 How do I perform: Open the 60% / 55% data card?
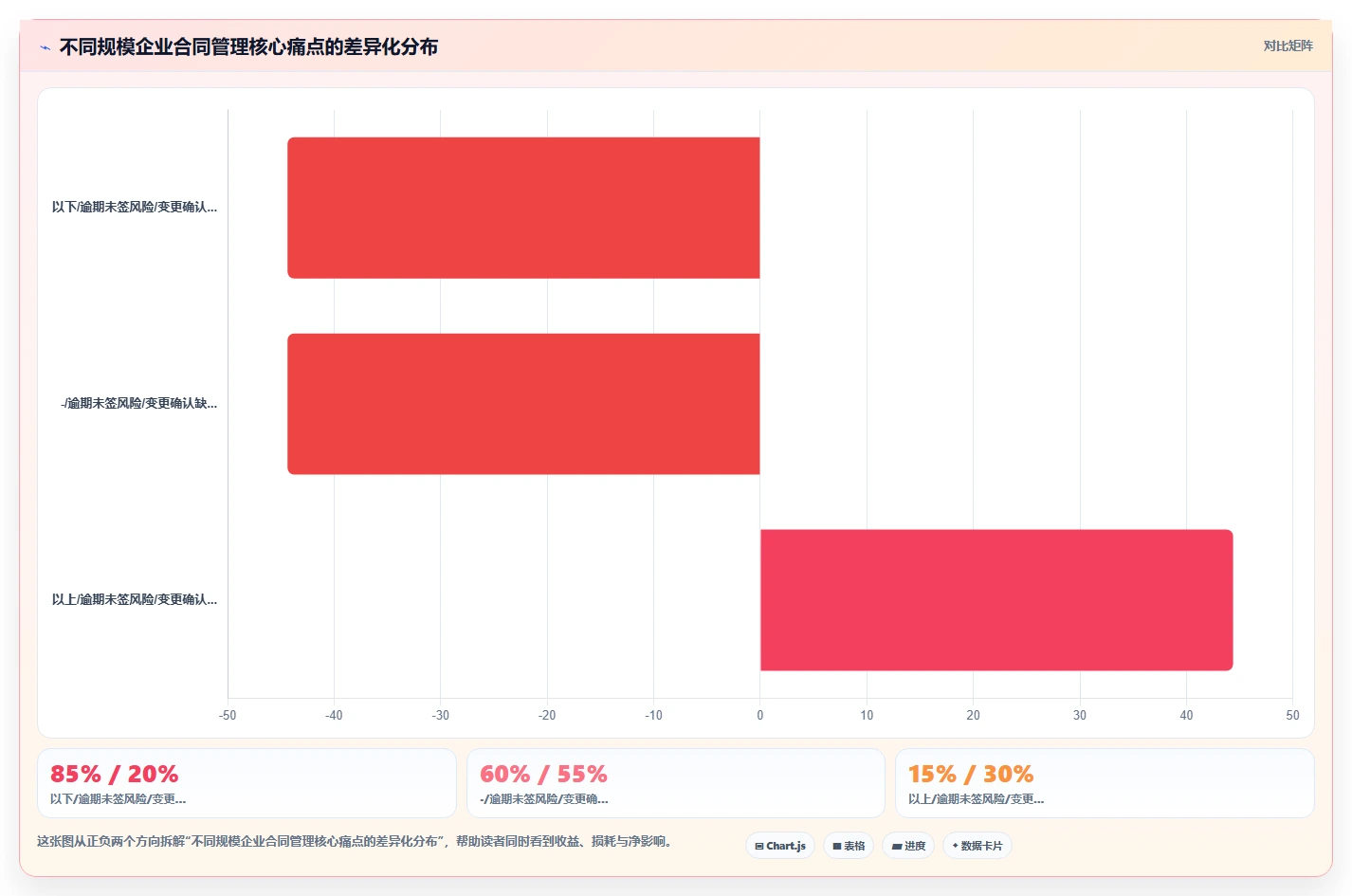(675, 783)
